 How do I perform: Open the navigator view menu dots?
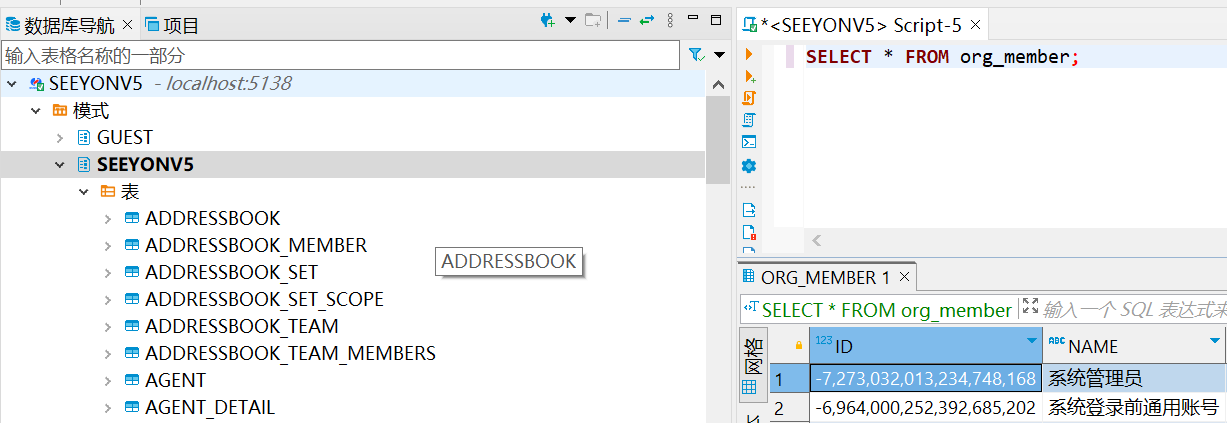pyautogui.click(x=670, y=20)
